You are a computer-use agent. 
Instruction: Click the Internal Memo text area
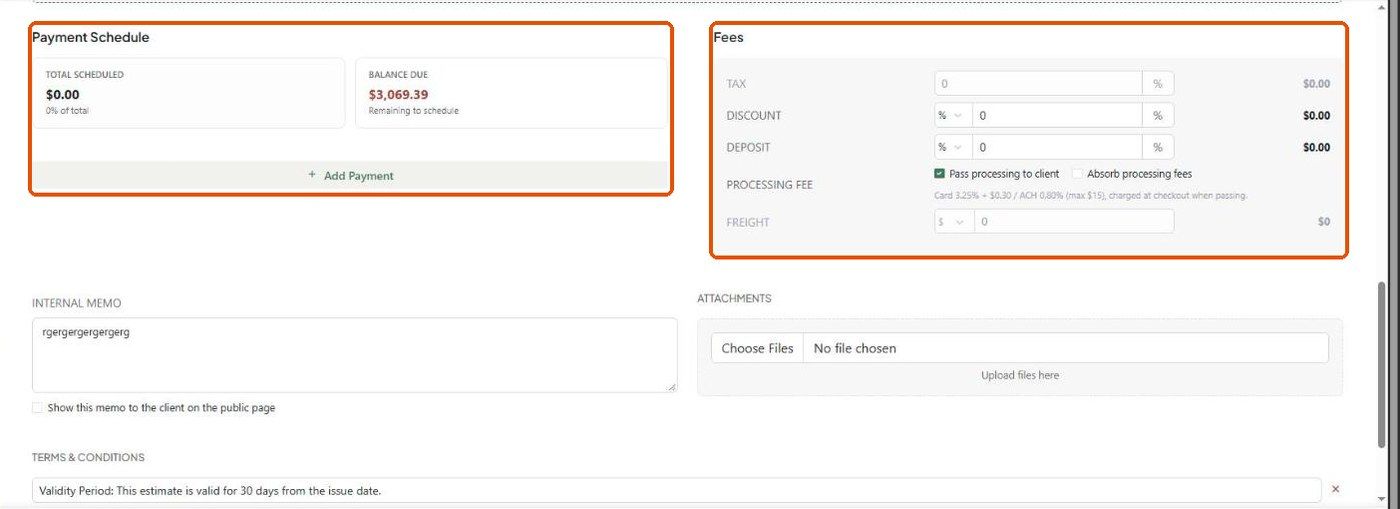pyautogui.click(x=354, y=355)
